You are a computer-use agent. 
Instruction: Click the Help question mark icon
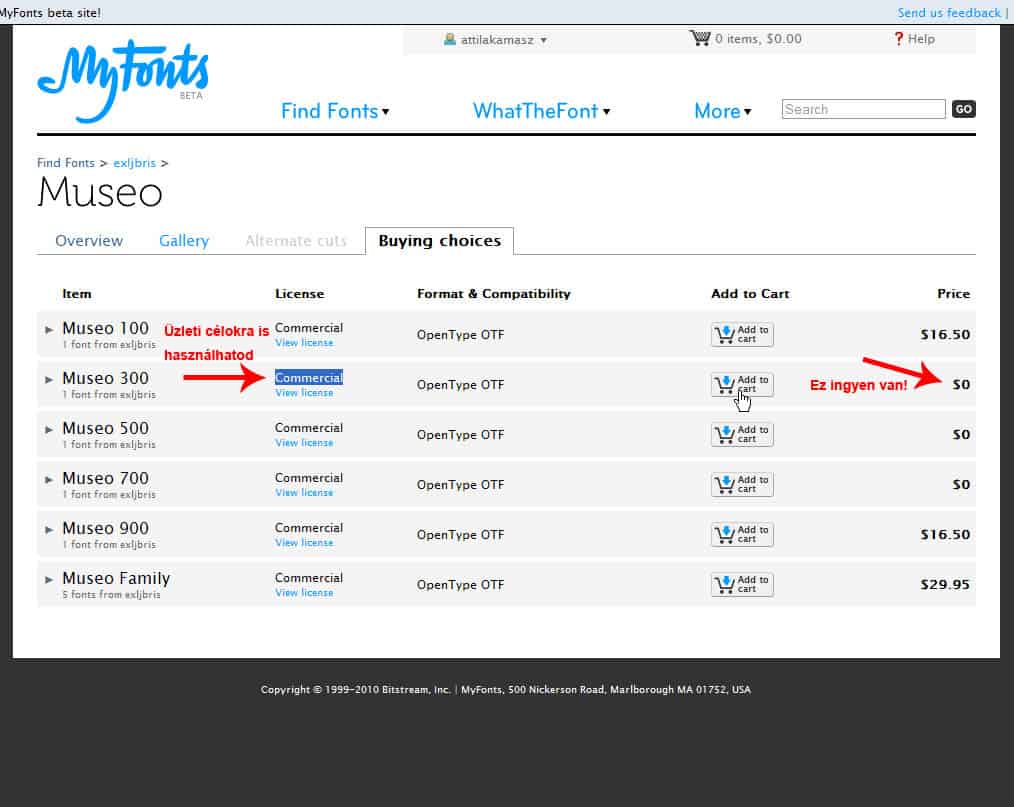pyautogui.click(x=898, y=39)
